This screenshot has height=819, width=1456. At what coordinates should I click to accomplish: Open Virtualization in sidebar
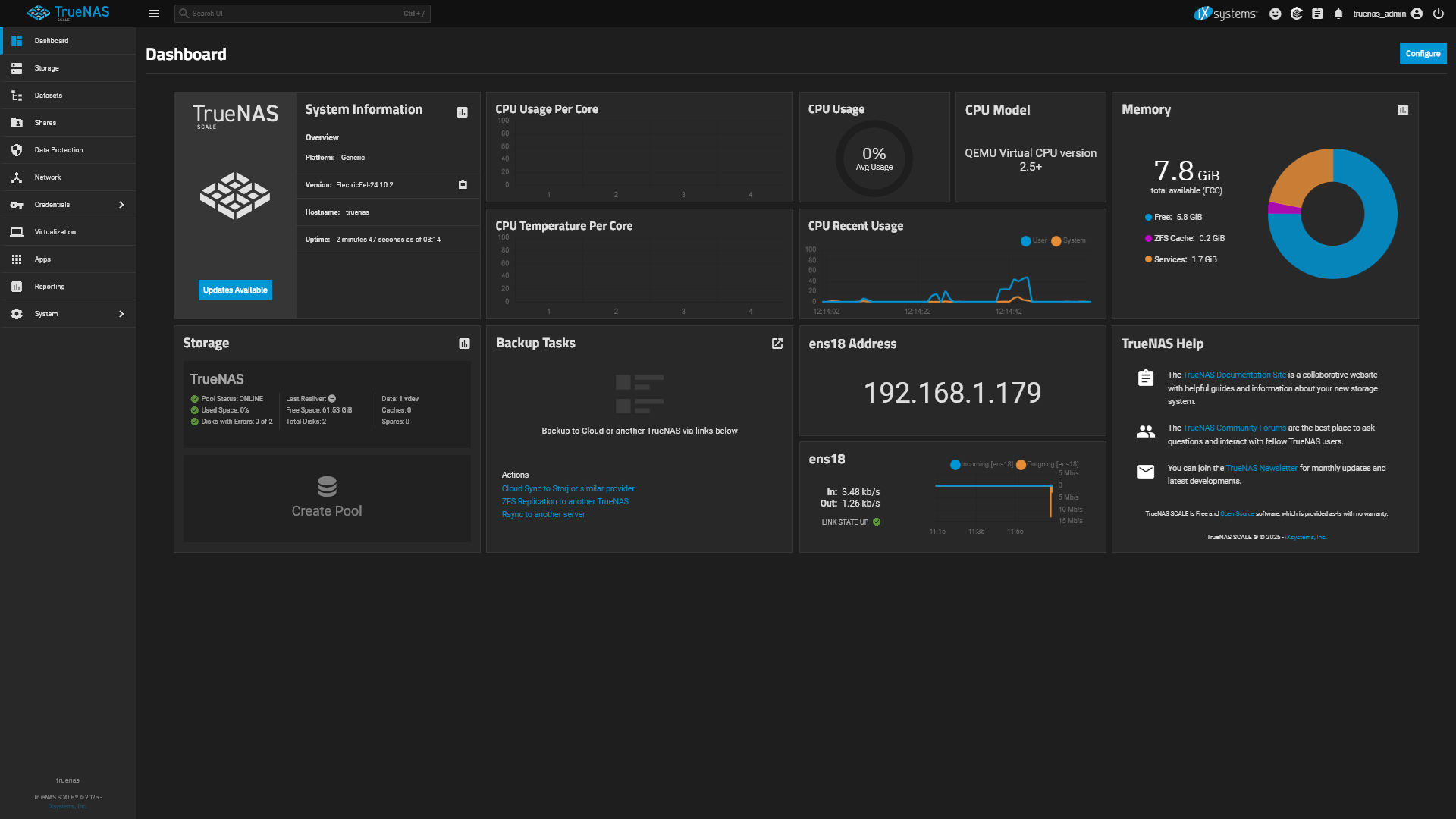tap(55, 232)
